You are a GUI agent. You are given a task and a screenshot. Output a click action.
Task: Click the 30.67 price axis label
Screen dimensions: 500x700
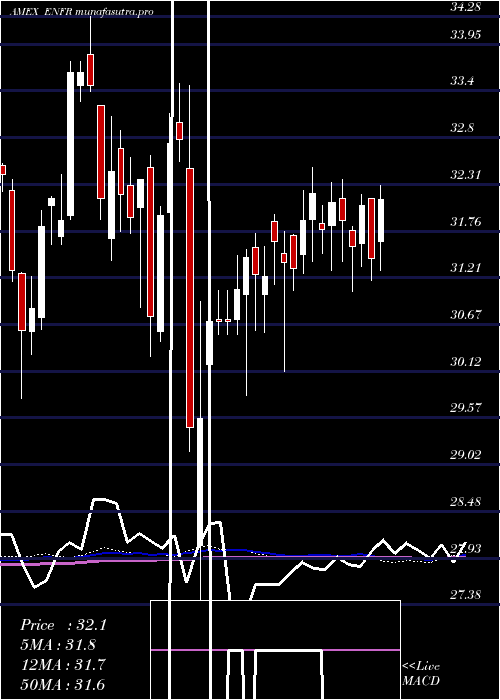(x=465, y=315)
